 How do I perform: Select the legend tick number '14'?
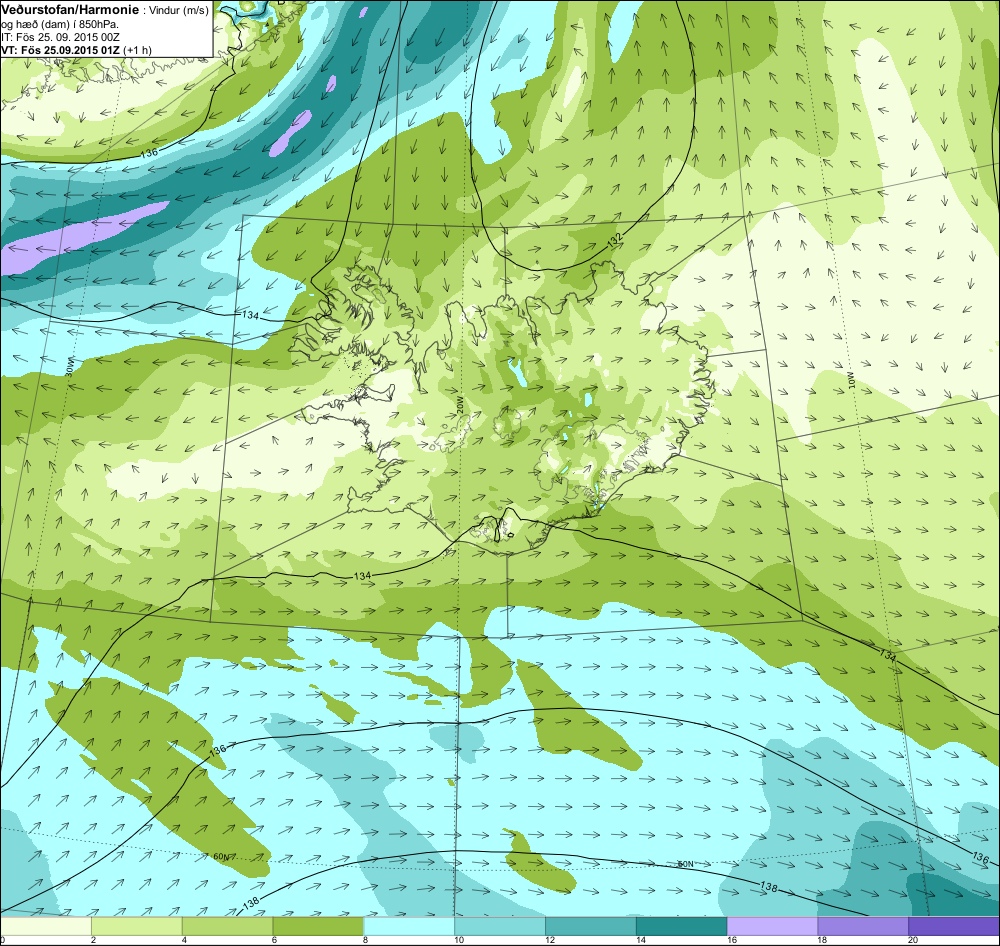641,940
